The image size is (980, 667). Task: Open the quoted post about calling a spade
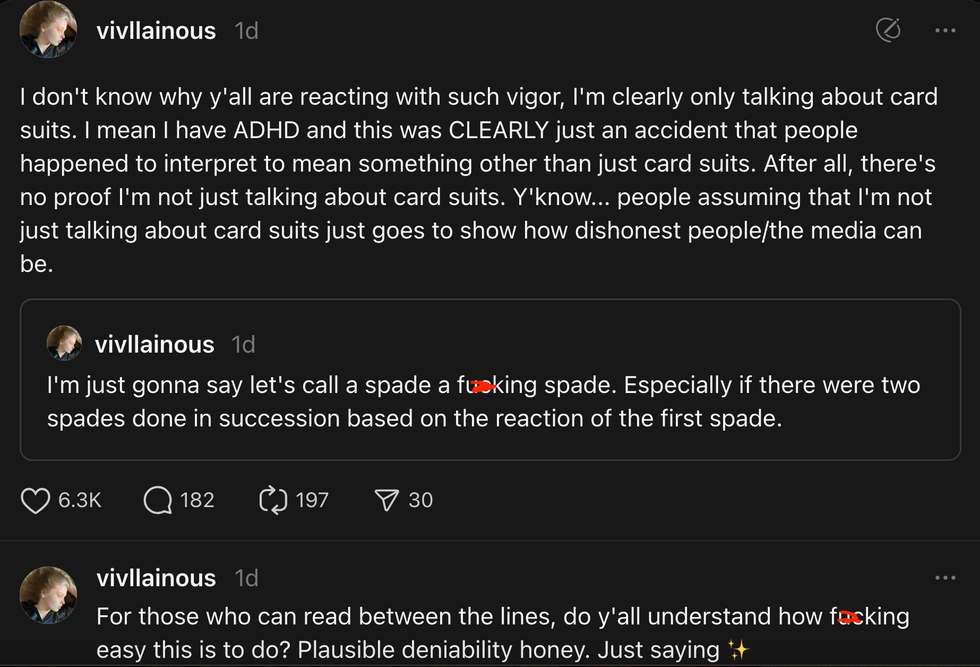tap(490, 402)
